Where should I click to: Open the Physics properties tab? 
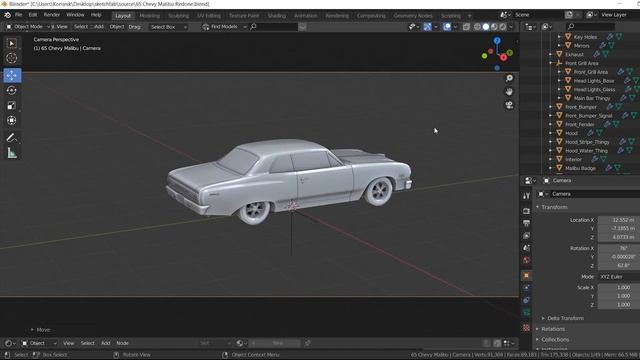point(526,288)
